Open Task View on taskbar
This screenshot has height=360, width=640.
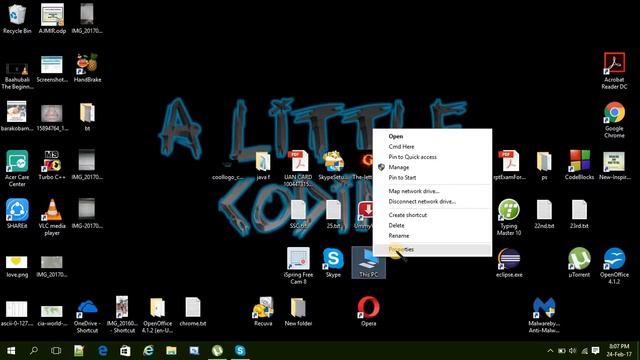point(56,351)
